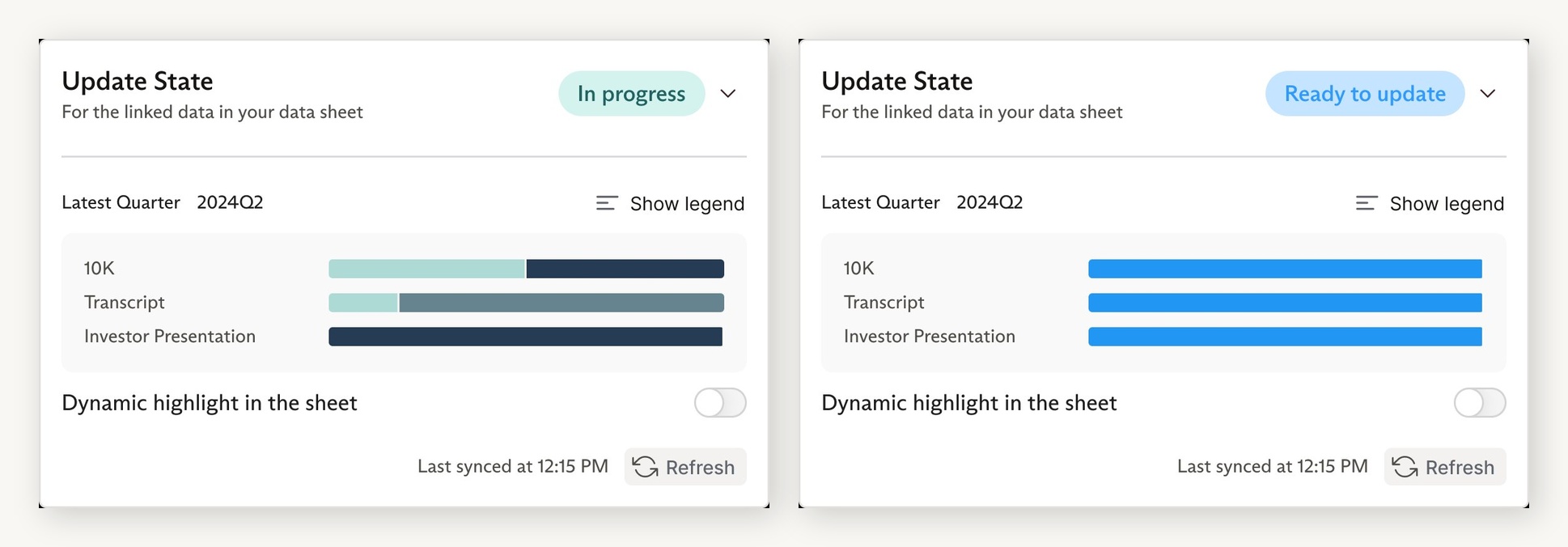Screen dimensions: 1568x547
Task: Click left Investor Presentation navy bar
Action: coord(526,337)
